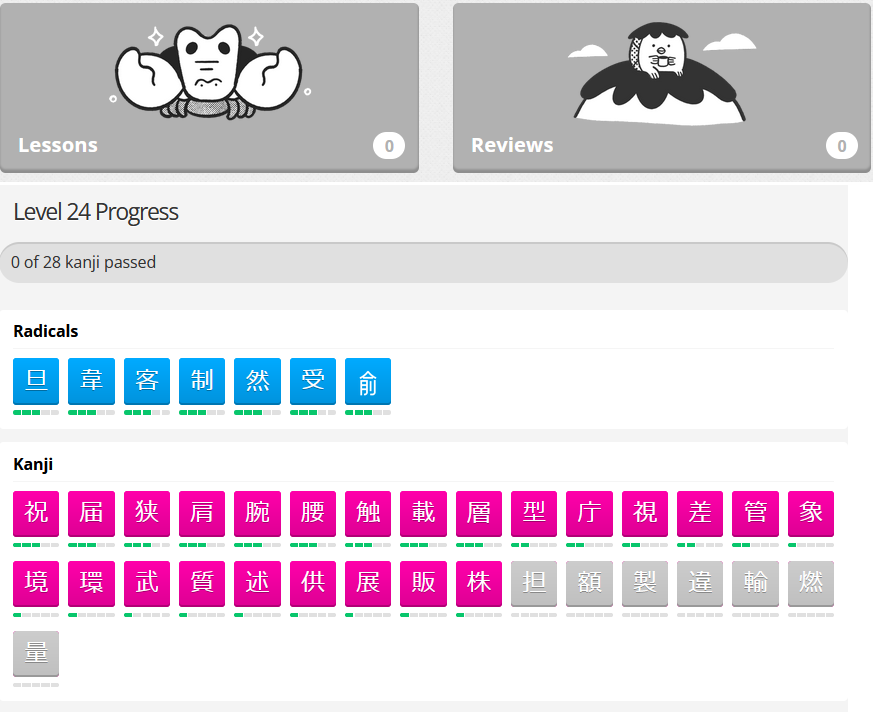The height and width of the screenshot is (713, 873).
Task: Click the 'Level 24 Progress' heading
Action: point(96,212)
